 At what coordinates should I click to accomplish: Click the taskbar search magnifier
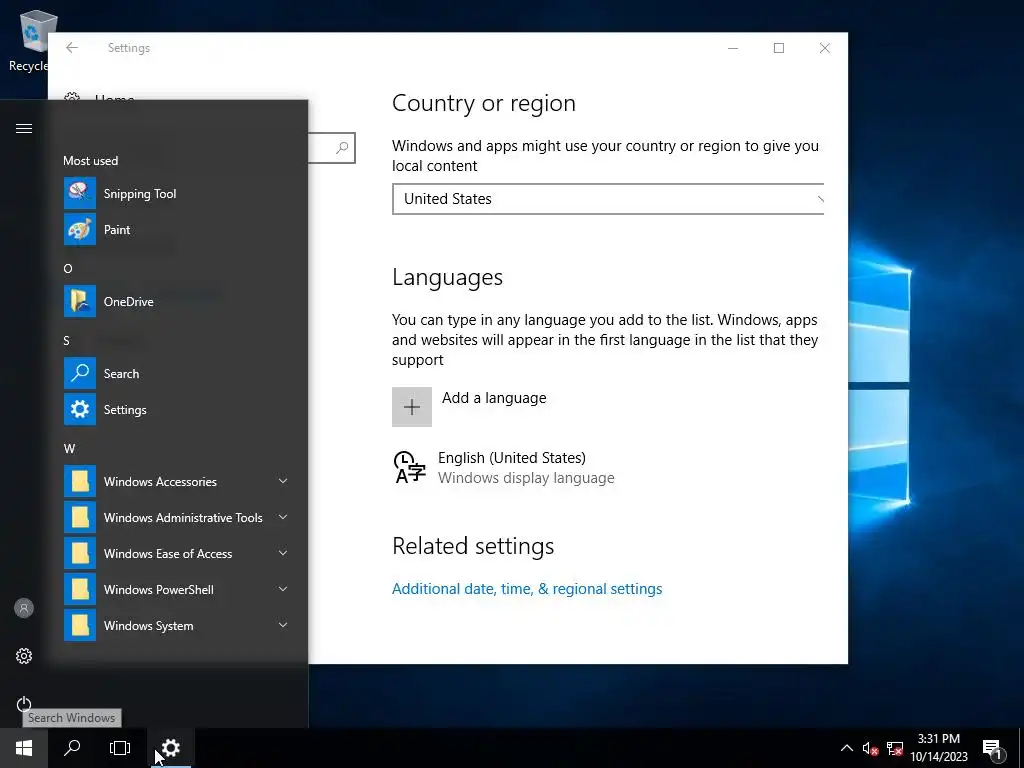point(72,748)
